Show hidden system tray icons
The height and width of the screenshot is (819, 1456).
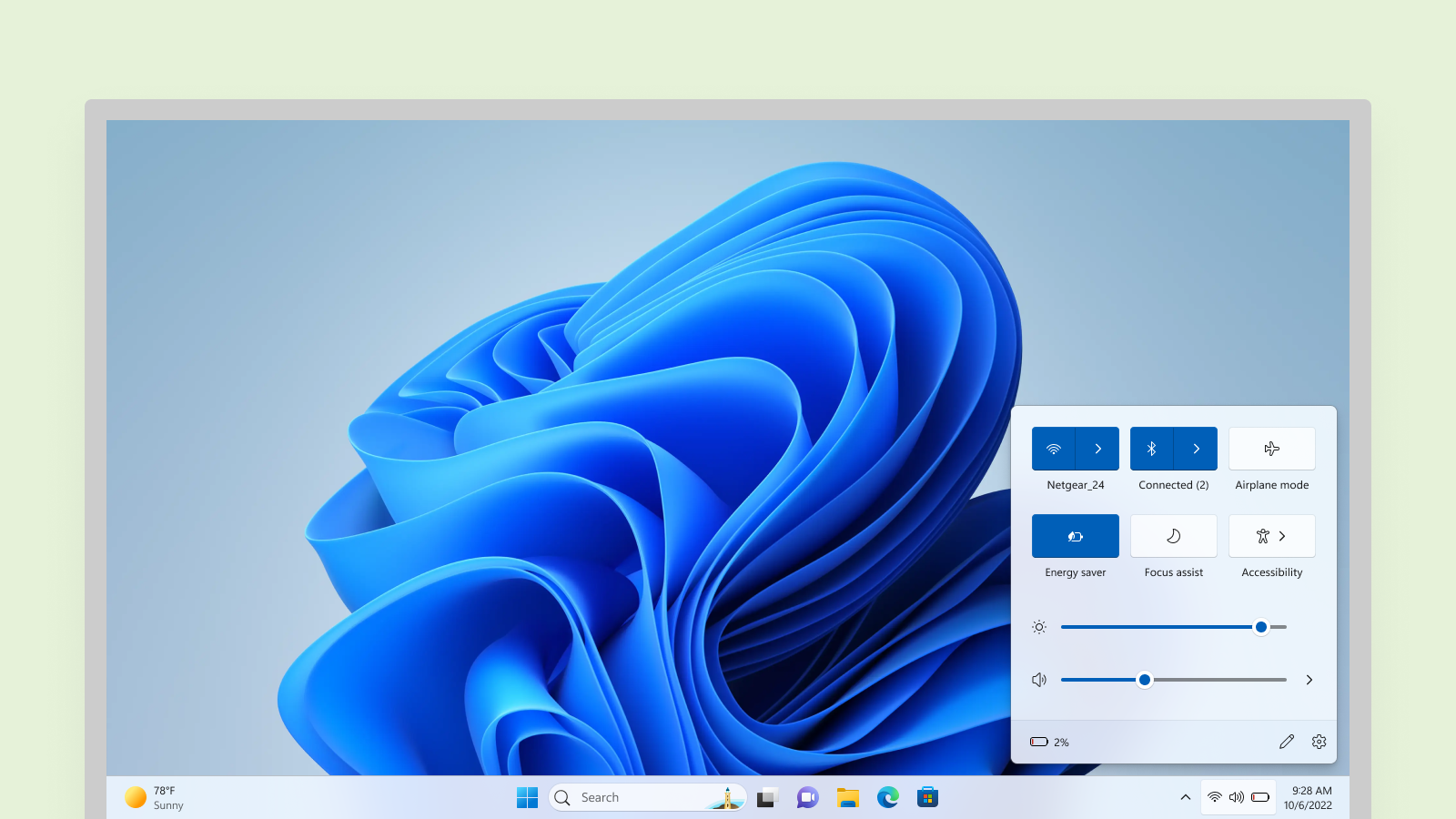pyautogui.click(x=1185, y=797)
